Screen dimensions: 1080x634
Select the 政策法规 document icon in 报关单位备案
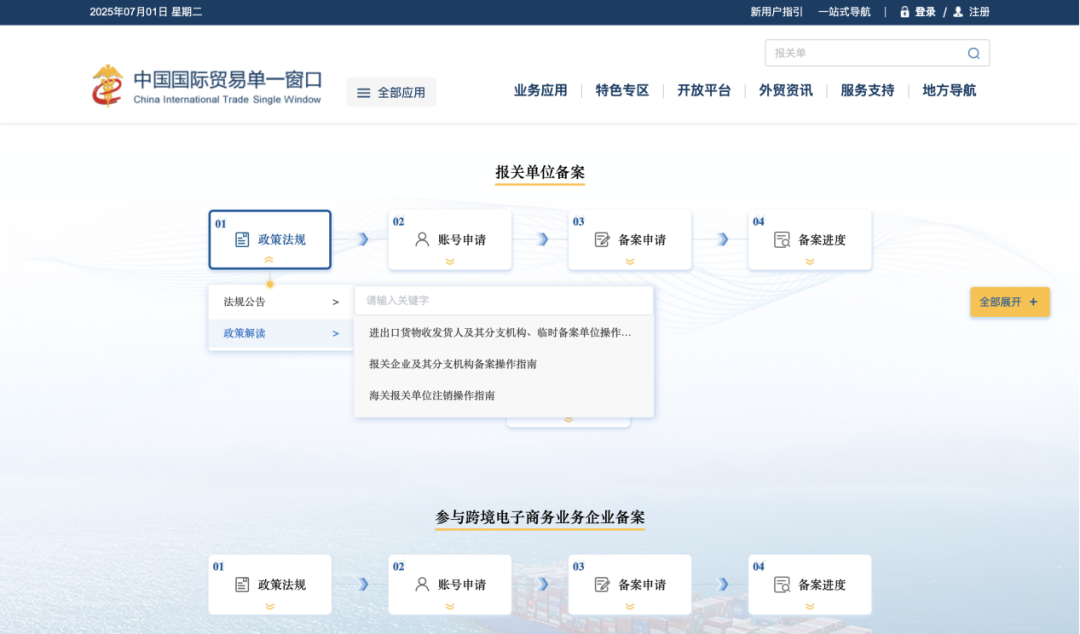[x=240, y=239]
